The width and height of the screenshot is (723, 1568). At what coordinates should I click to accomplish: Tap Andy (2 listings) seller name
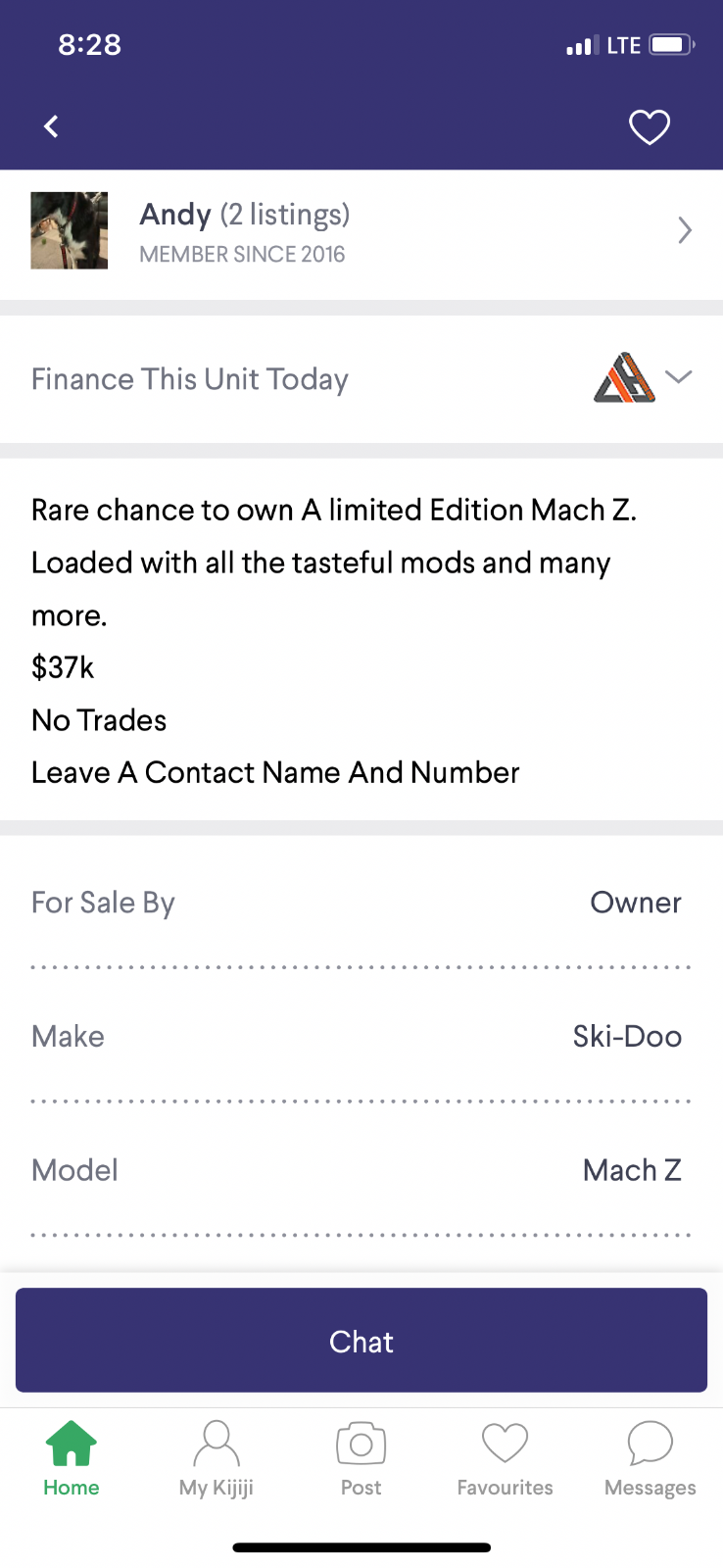click(245, 215)
